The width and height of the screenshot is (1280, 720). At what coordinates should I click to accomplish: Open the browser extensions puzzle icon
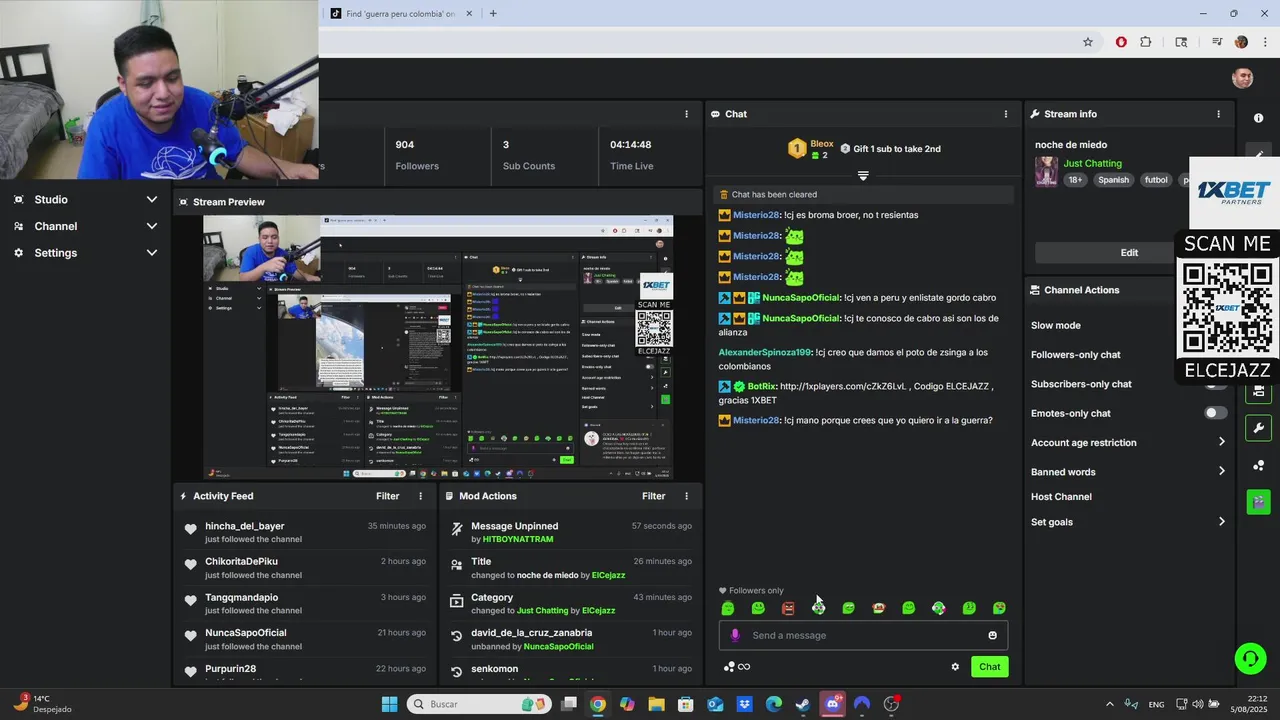click(1146, 42)
